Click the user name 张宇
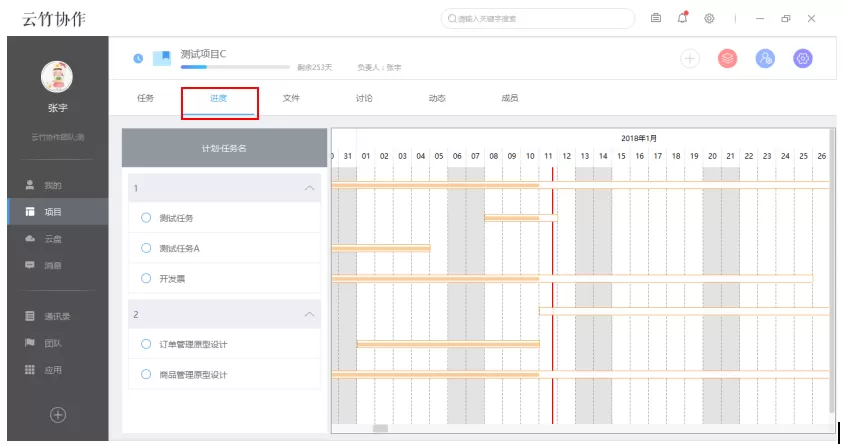Image resolution: width=842 pixels, height=444 pixels. (x=57, y=108)
